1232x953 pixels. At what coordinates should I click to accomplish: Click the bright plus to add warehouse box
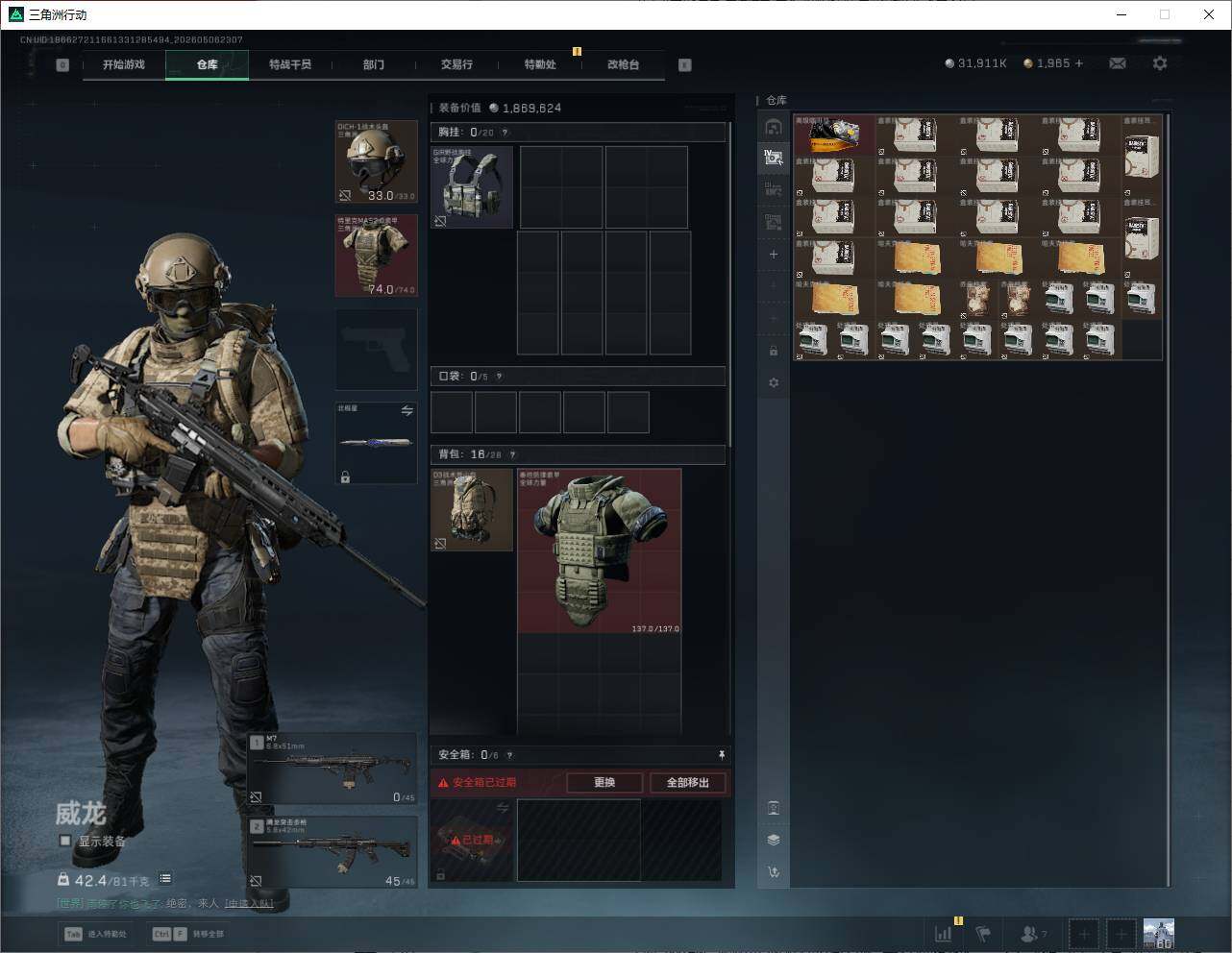point(774,255)
